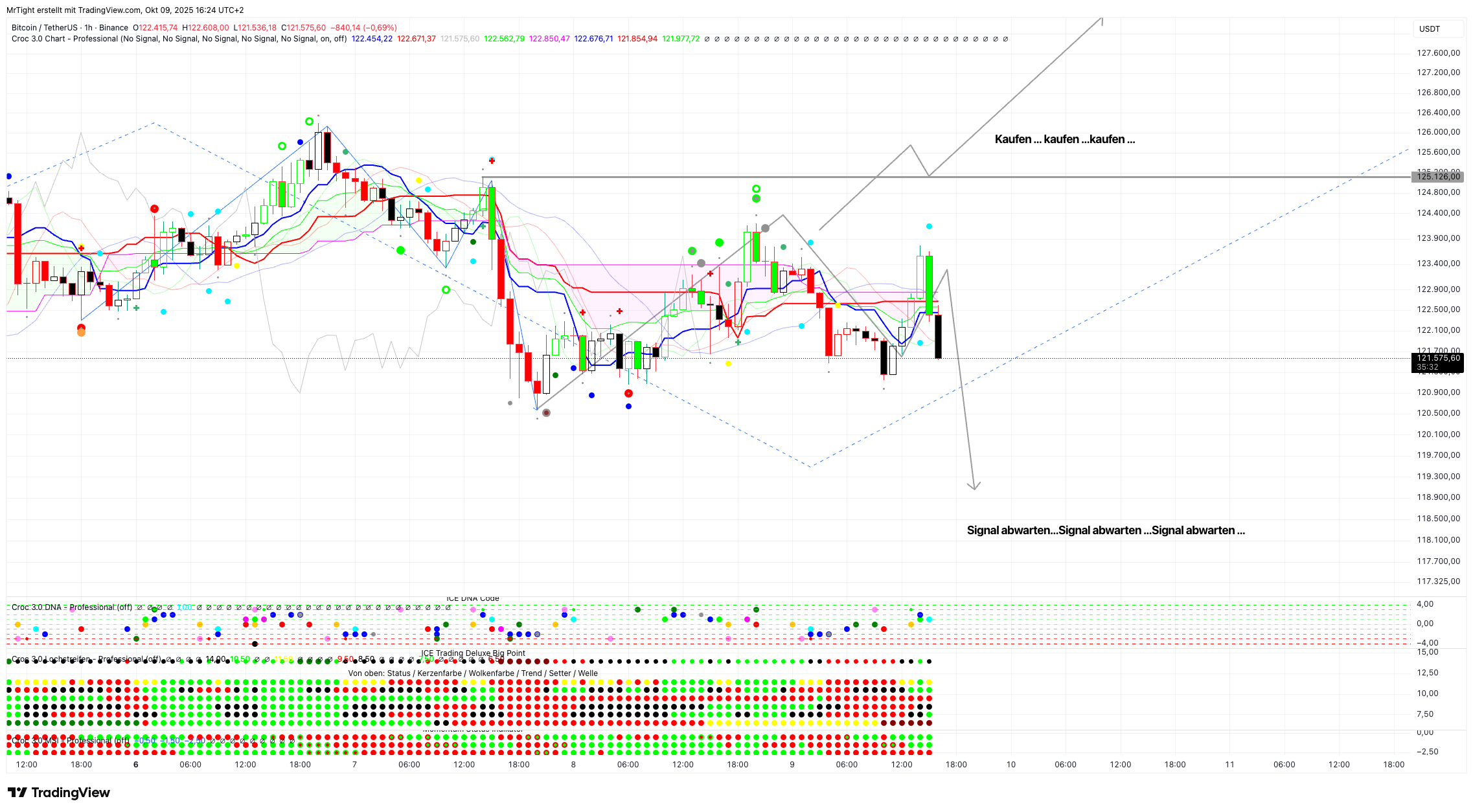
Task: Select the 'Kaufen ... kaufen ...kaufen ...' text annotation
Action: pyautogui.click(x=1064, y=139)
